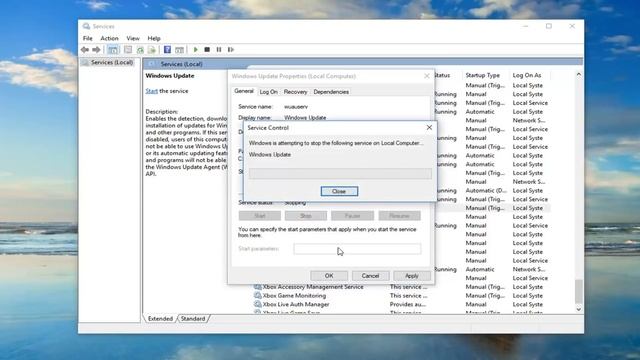Click the scroll up arrow of services list

click(578, 75)
